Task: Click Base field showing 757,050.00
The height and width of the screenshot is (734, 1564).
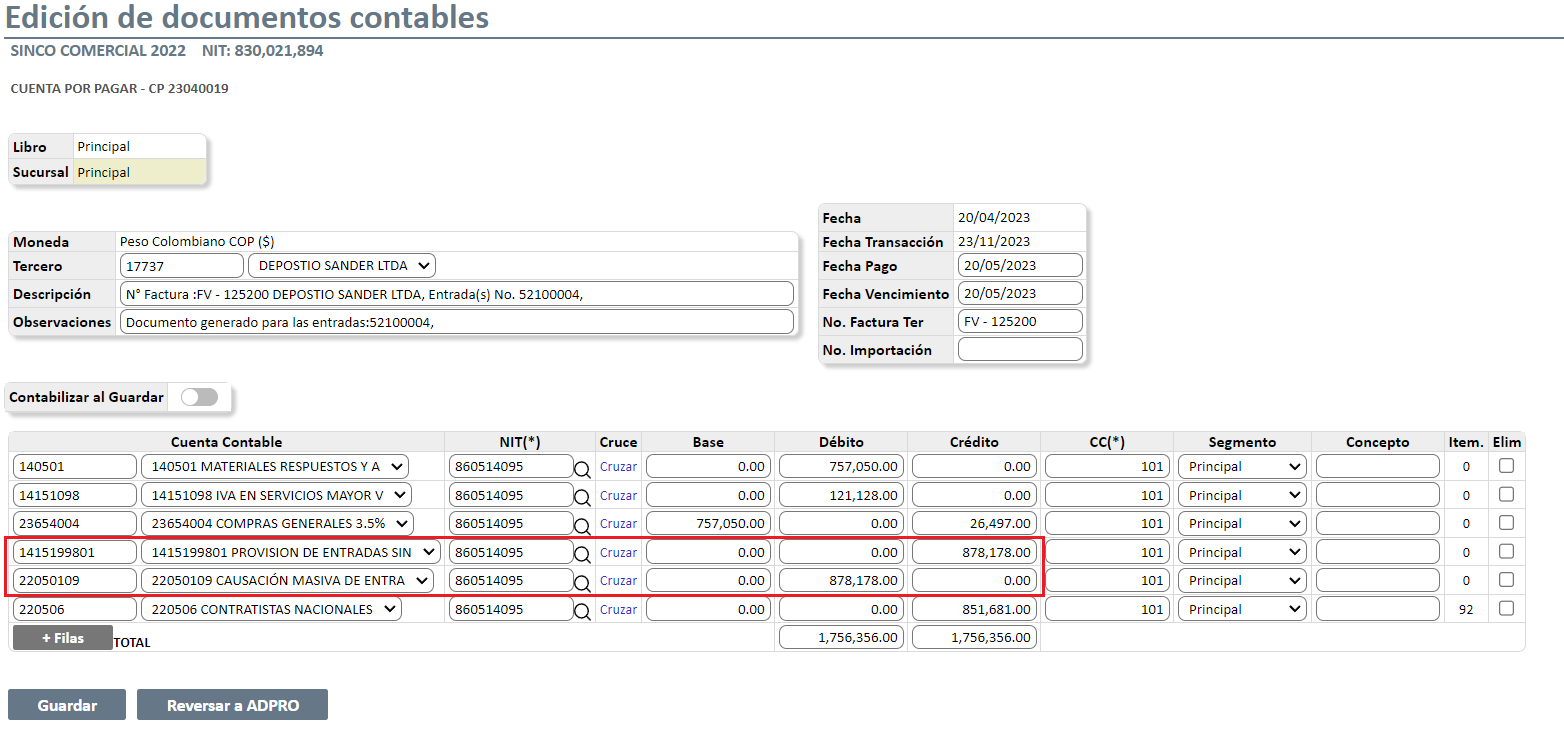Action: pos(708,523)
